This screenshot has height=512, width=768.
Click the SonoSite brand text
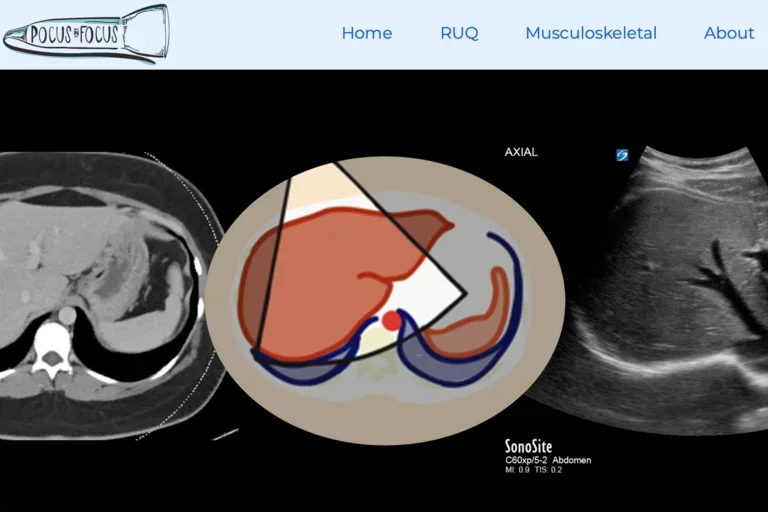click(x=528, y=446)
